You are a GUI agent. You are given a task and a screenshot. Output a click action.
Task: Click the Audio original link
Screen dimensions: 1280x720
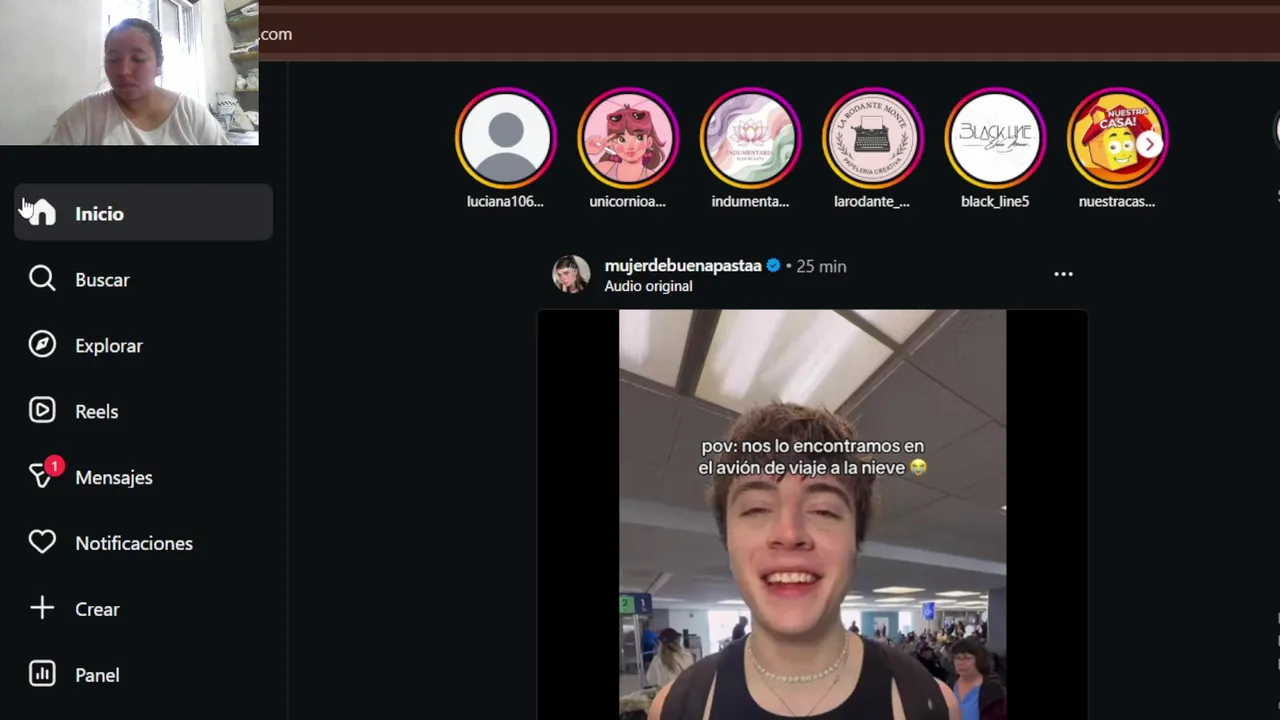point(648,286)
